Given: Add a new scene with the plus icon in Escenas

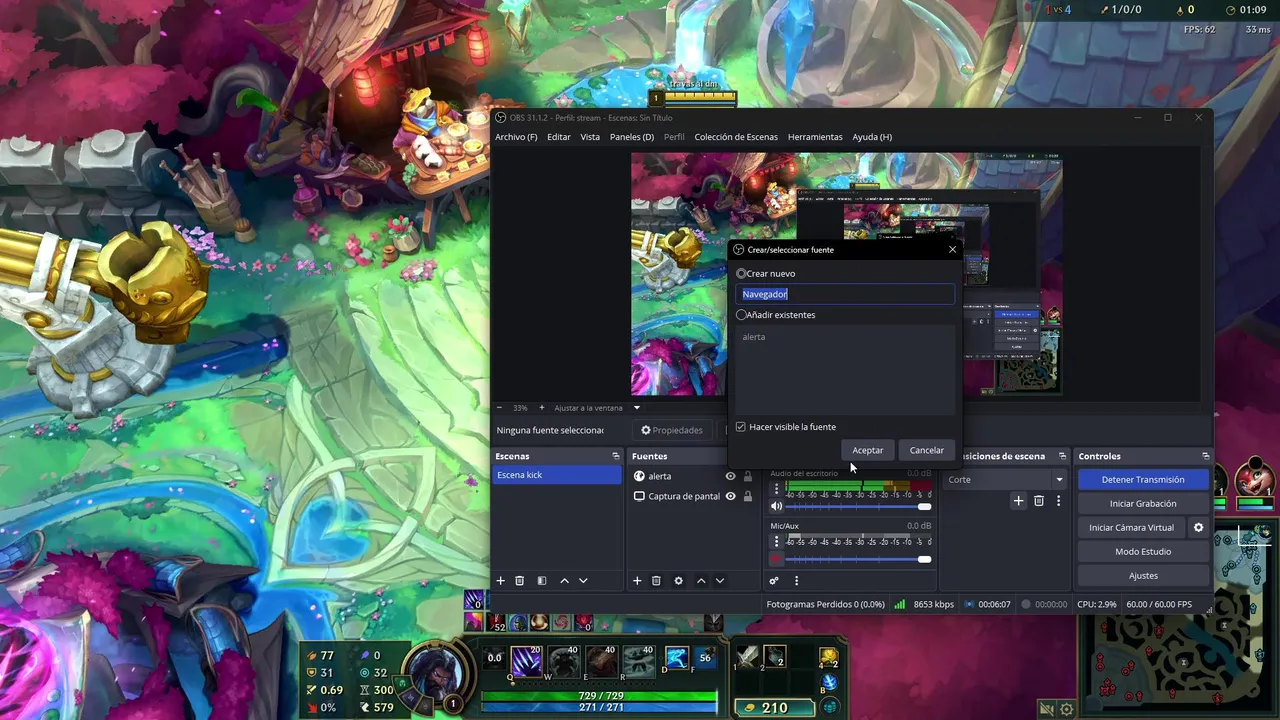Looking at the screenshot, I should [x=501, y=581].
